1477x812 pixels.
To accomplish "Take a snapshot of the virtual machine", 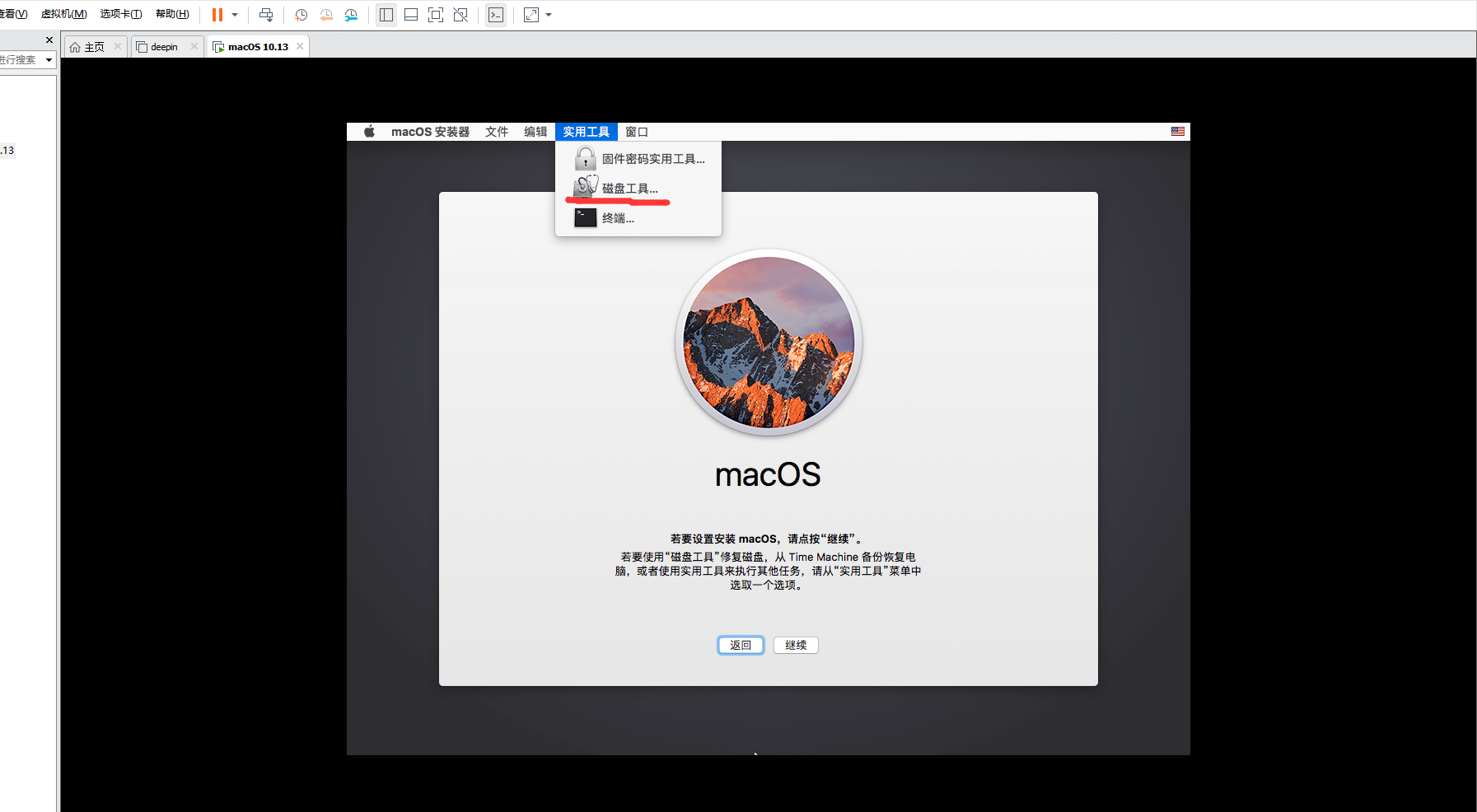I will pos(301,15).
